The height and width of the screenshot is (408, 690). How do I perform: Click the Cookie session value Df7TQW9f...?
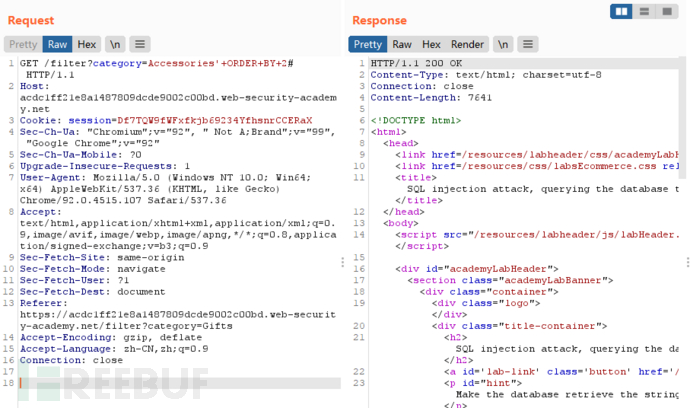point(215,121)
